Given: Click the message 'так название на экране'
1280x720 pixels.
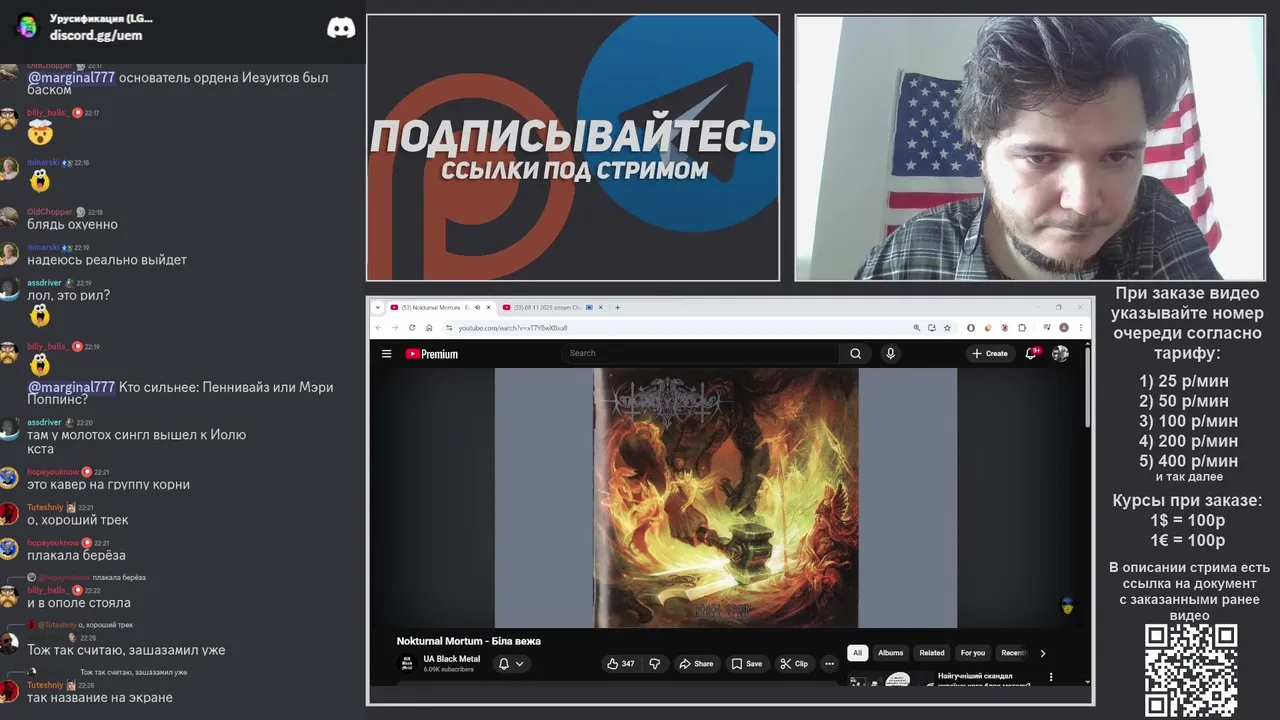Looking at the screenshot, I should pyautogui.click(x=100, y=697).
